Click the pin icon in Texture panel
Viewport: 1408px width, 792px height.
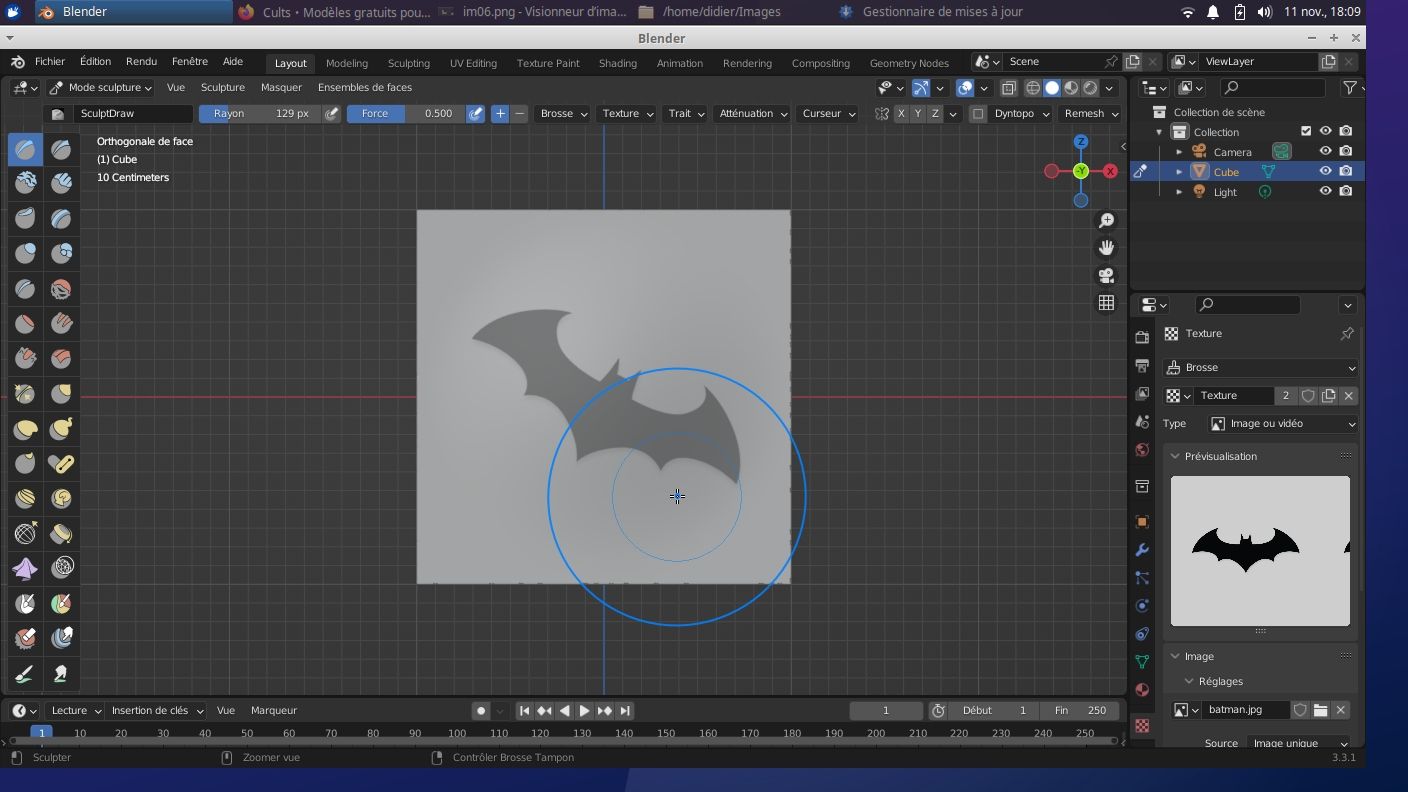point(1346,334)
